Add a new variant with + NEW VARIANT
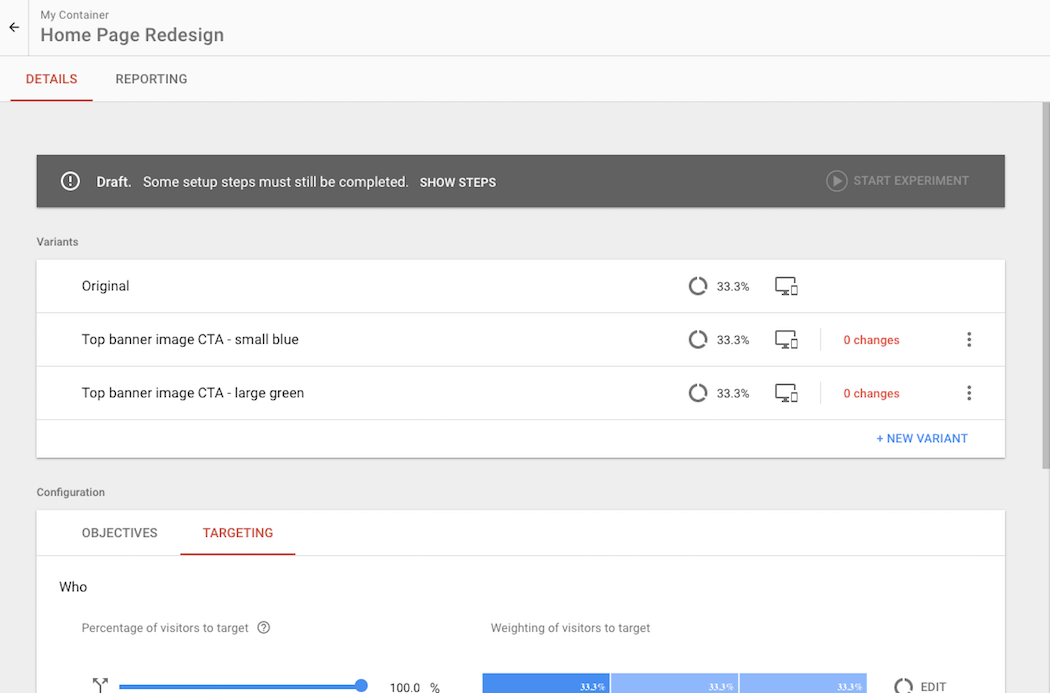 pos(922,439)
